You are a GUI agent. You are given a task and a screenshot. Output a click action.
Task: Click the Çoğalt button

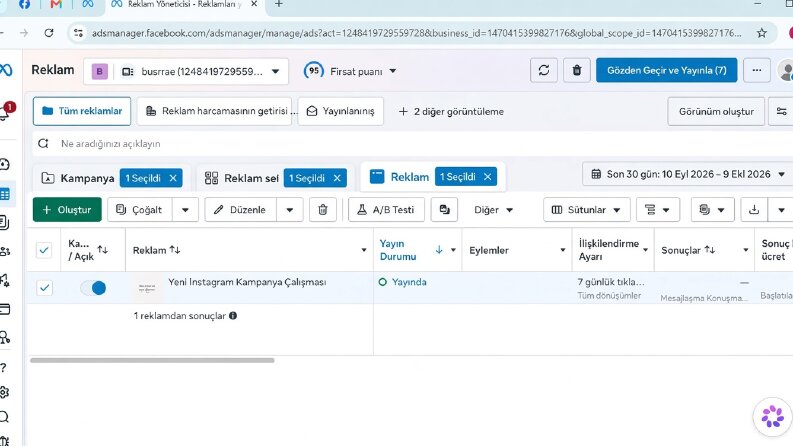pos(140,210)
